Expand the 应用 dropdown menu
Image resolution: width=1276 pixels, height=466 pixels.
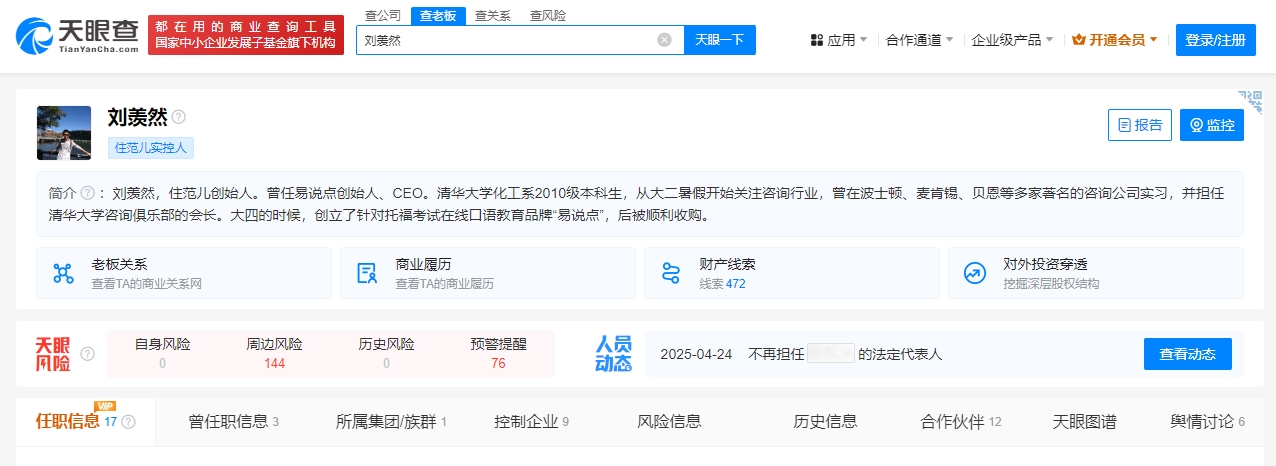(839, 40)
